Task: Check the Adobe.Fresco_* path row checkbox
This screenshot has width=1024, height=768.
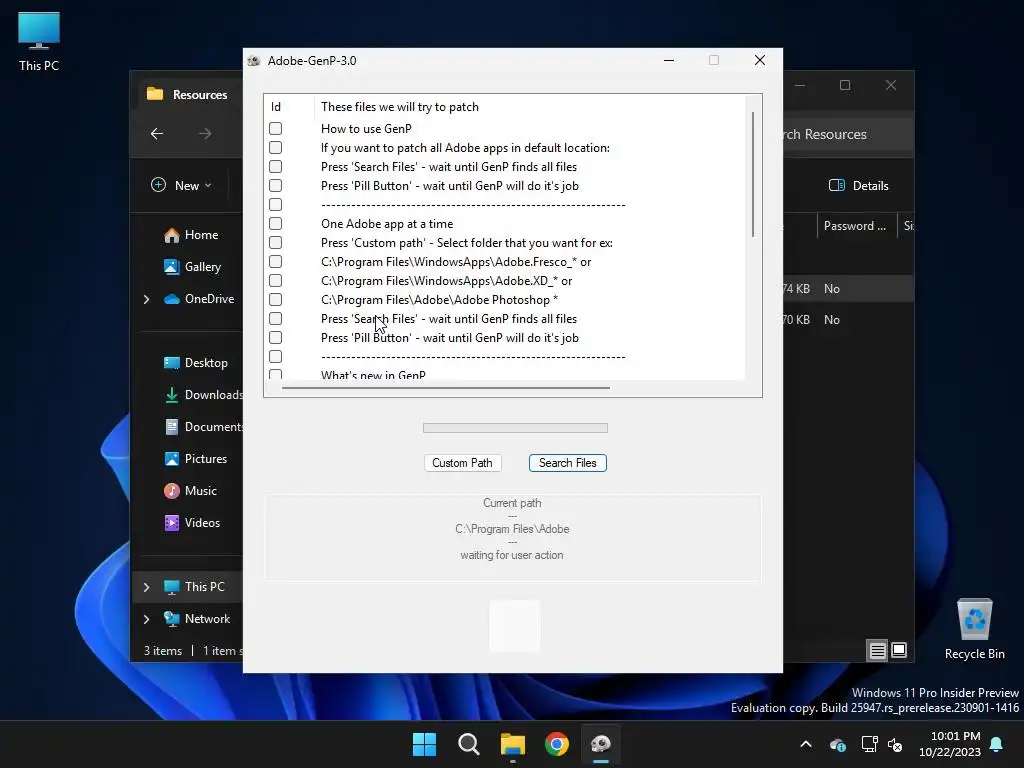Action: [276, 261]
